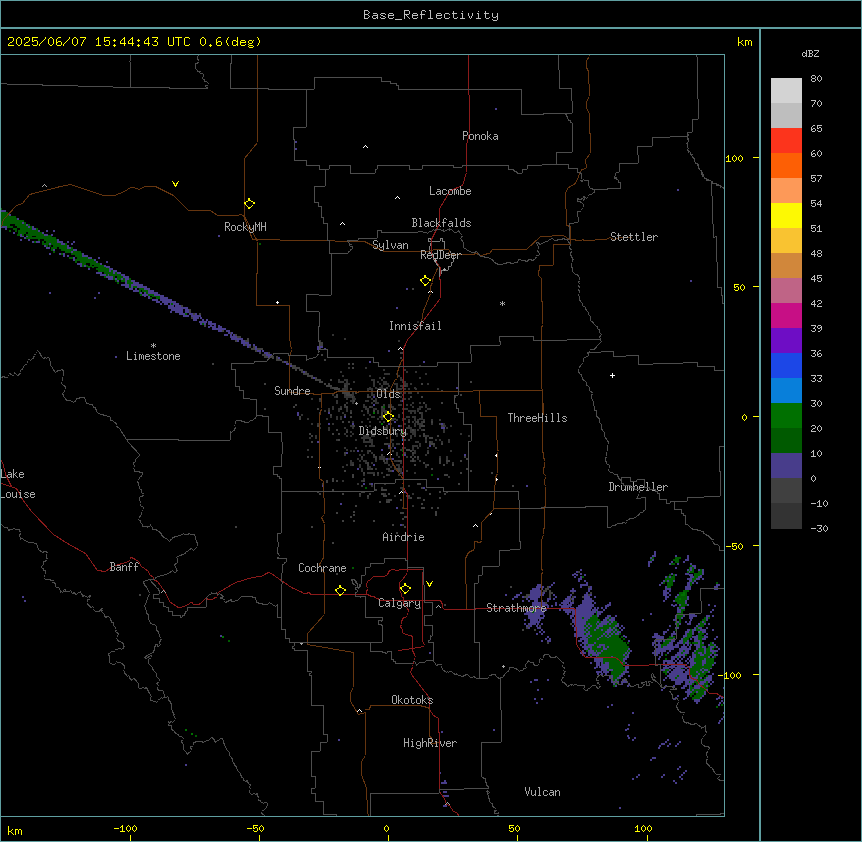
Task: Click the Base_Reflectivity title
Action: tap(431, 15)
